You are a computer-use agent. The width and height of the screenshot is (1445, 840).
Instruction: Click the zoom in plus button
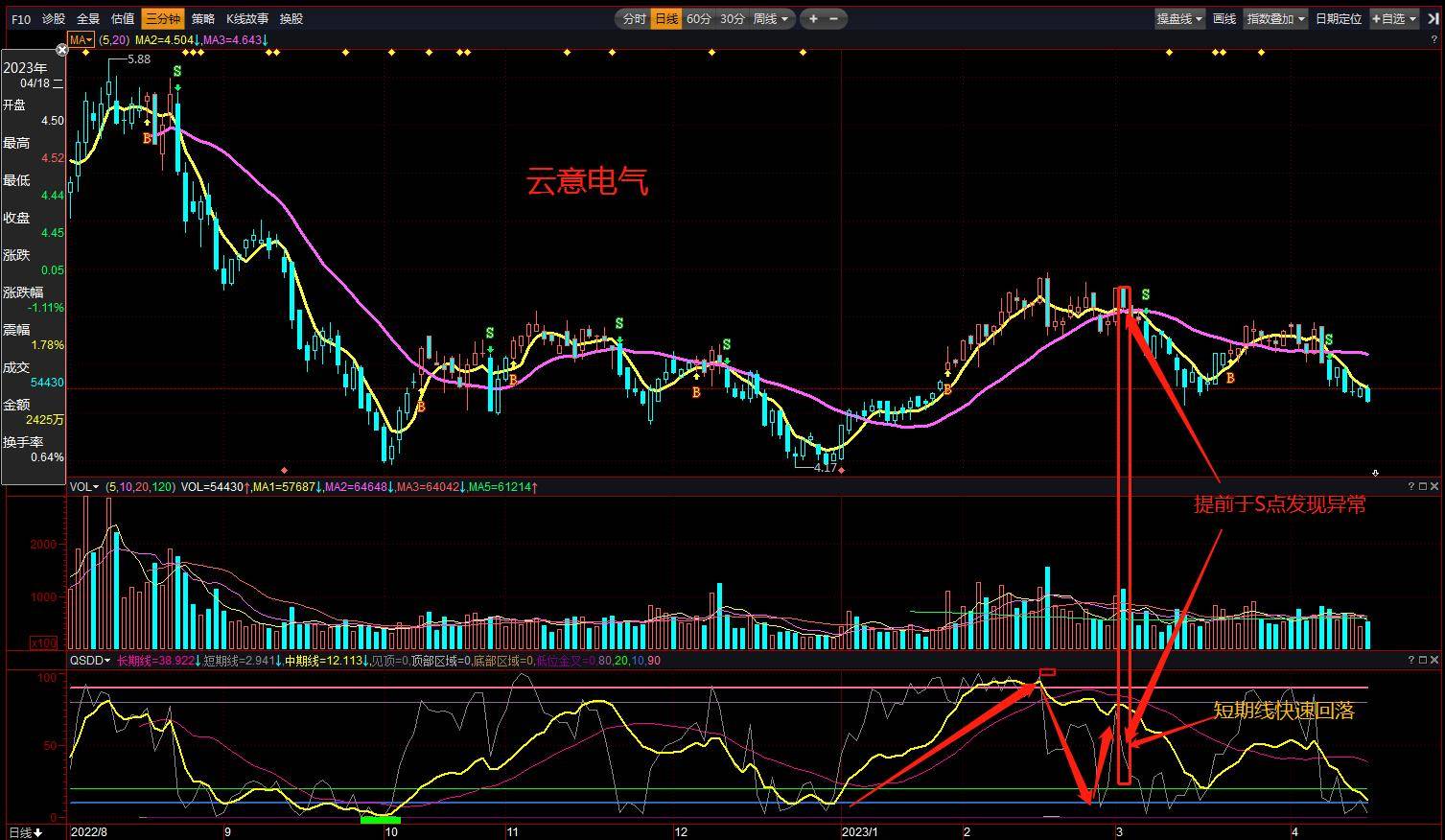(x=813, y=18)
